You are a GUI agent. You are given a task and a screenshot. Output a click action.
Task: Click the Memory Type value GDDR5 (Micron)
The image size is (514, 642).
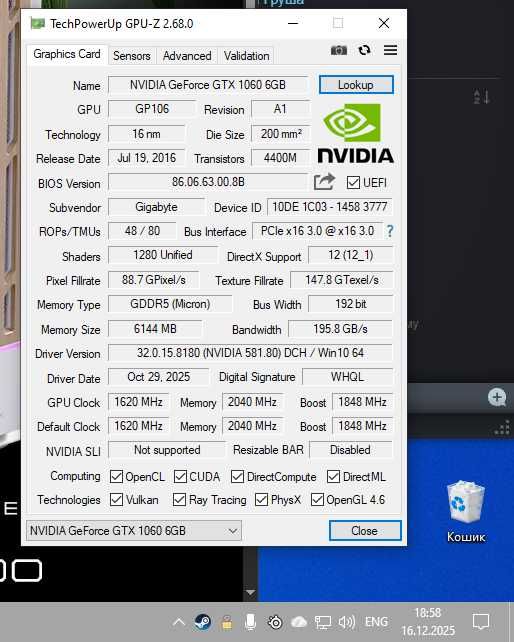tap(170, 304)
